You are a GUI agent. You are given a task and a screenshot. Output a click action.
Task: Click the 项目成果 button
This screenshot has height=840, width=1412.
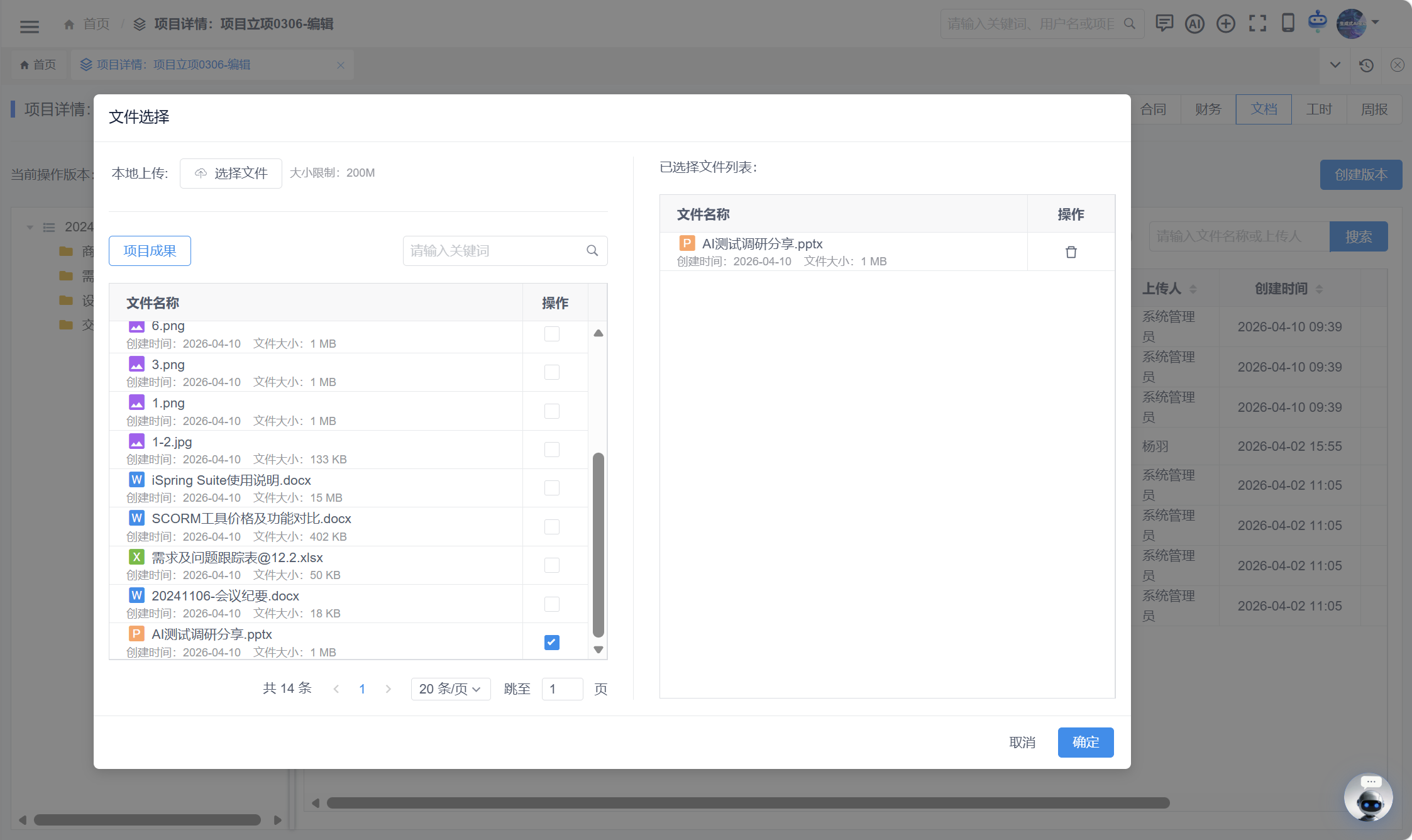[x=150, y=251]
